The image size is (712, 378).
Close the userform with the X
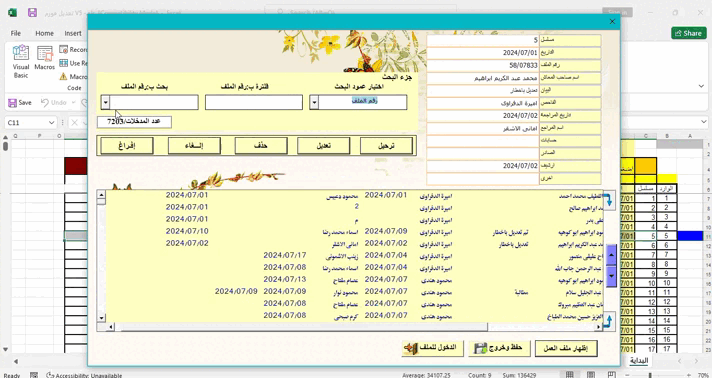pyautogui.click(x=612, y=21)
